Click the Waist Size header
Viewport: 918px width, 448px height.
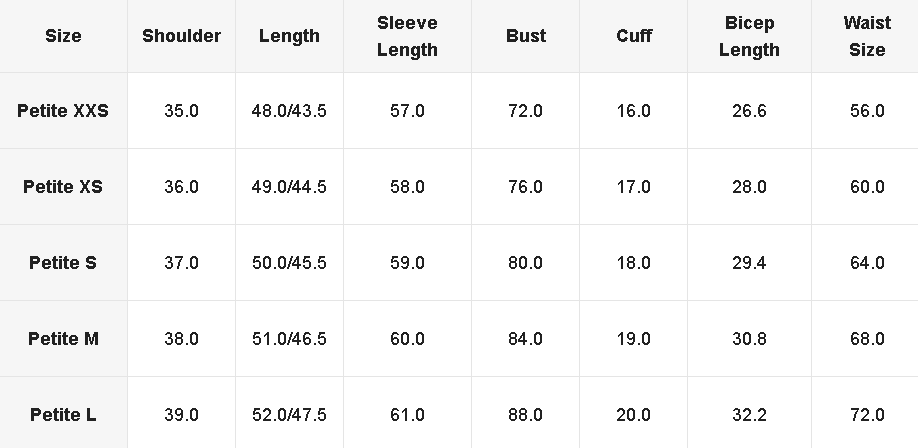[867, 36]
